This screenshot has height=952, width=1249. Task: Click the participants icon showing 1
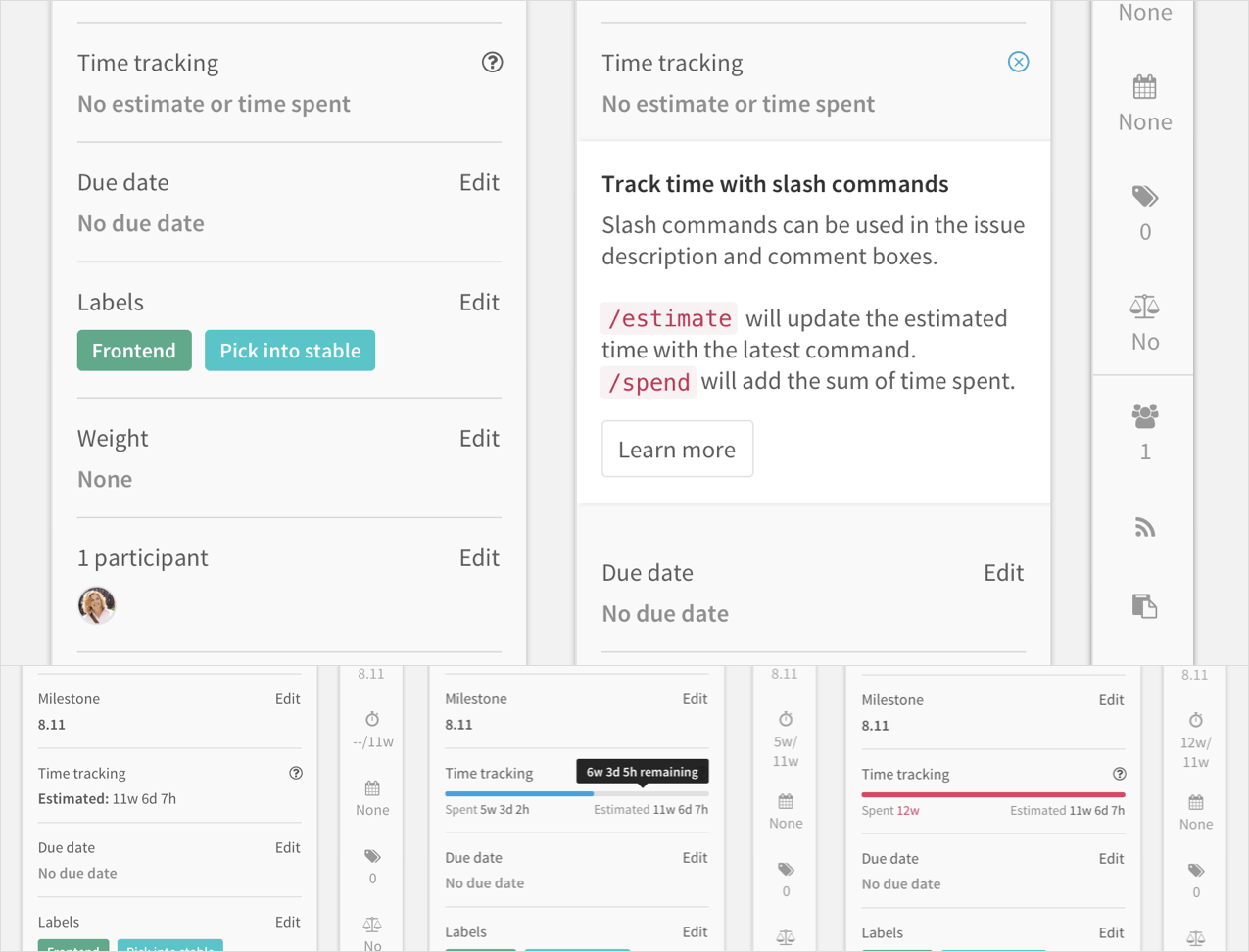click(x=1143, y=416)
